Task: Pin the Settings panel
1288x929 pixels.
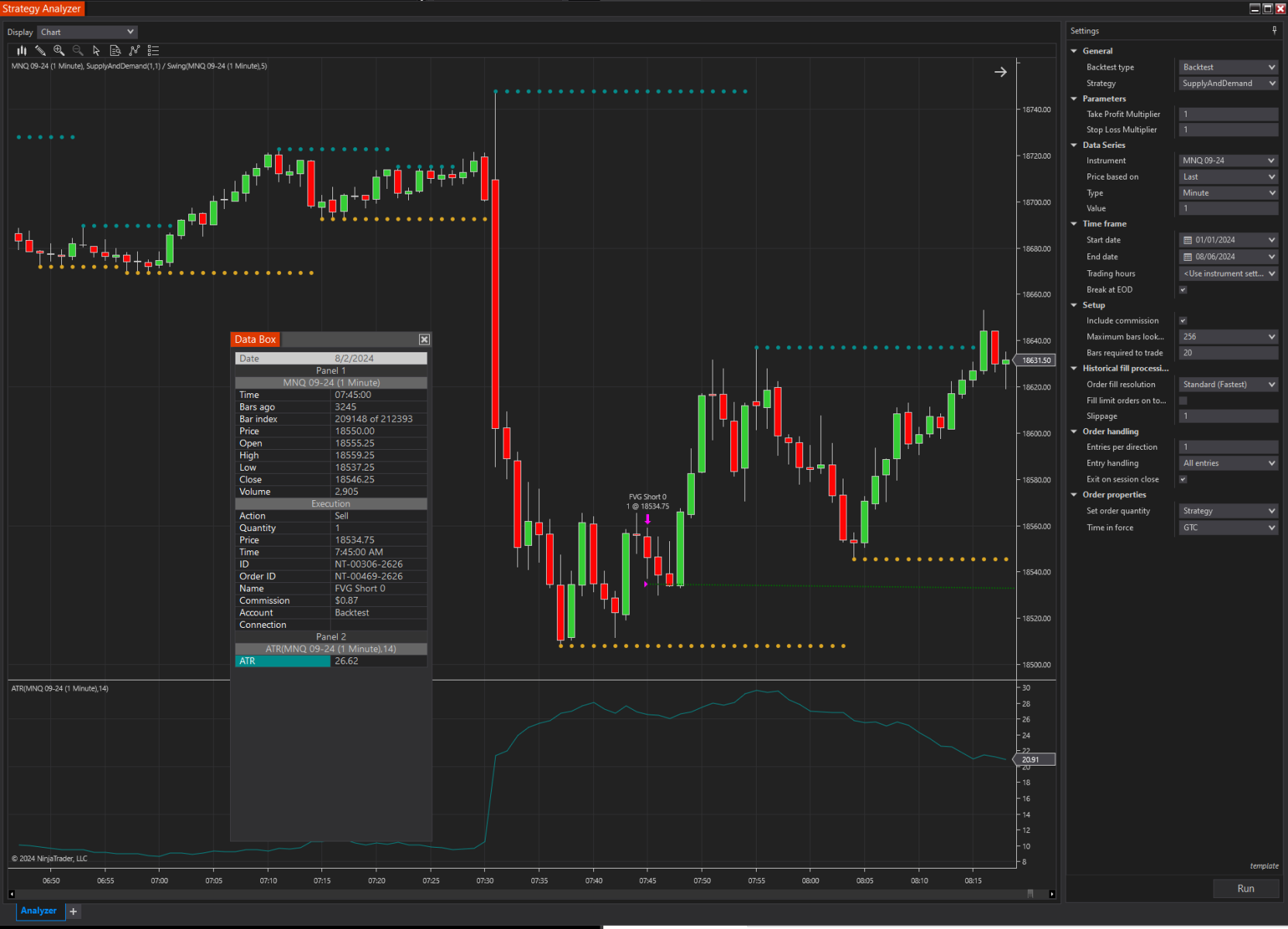Action: (1274, 31)
